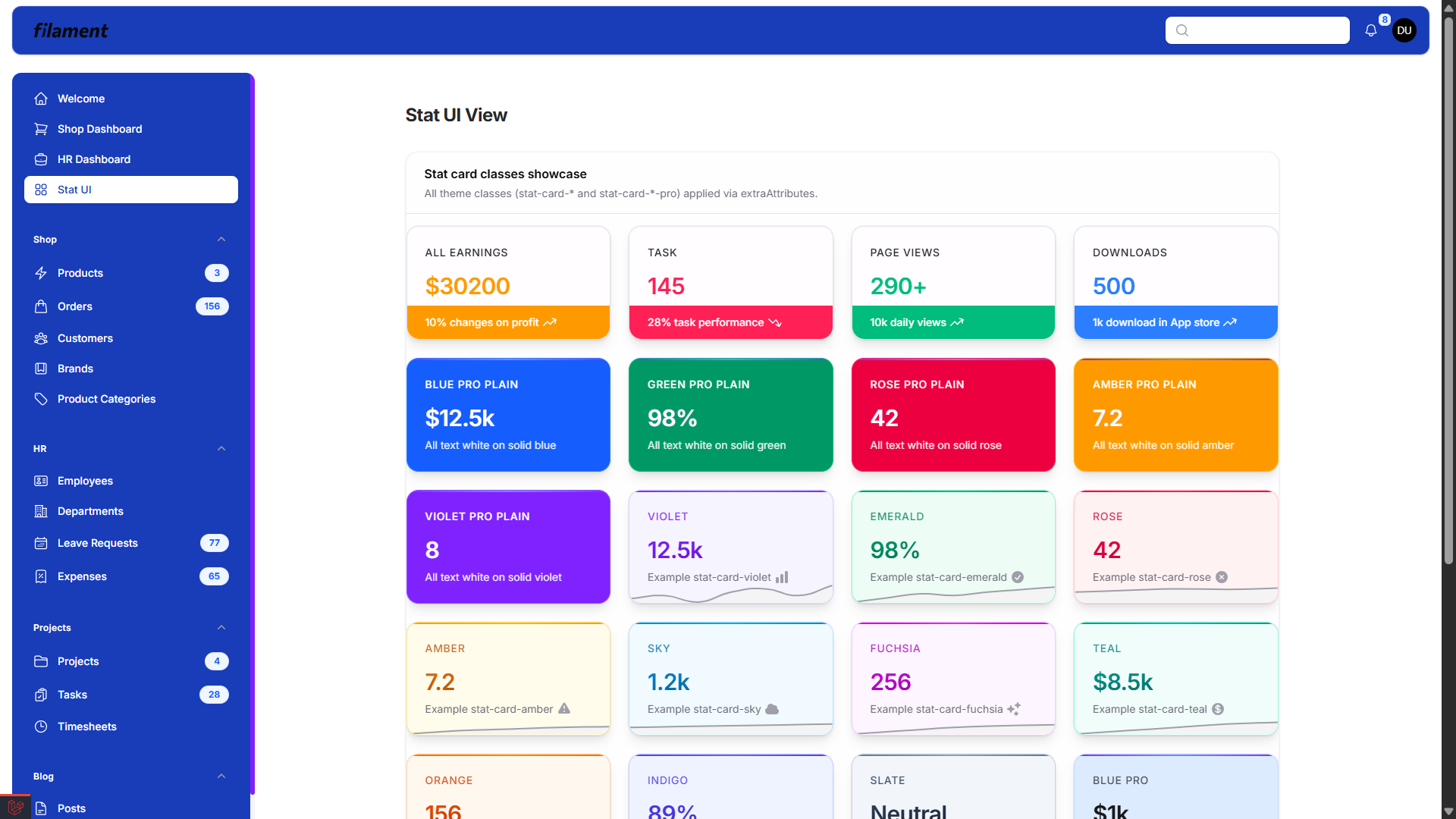Click the warning triangle icon on Amber card
1456x819 pixels.
[x=564, y=708]
